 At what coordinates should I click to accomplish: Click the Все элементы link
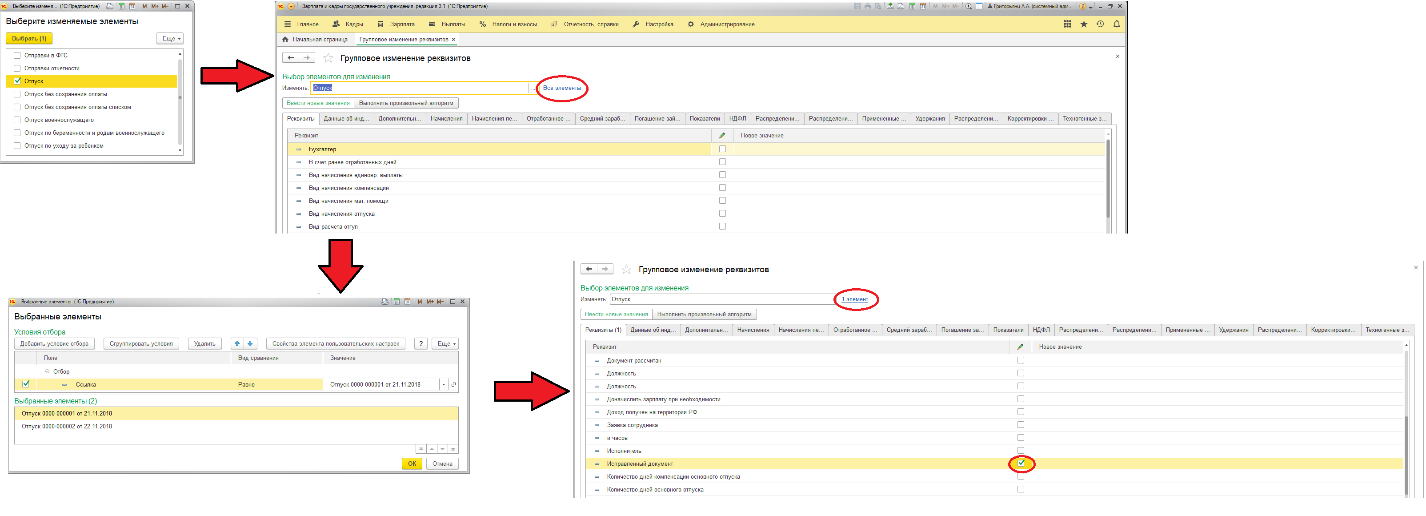561,87
